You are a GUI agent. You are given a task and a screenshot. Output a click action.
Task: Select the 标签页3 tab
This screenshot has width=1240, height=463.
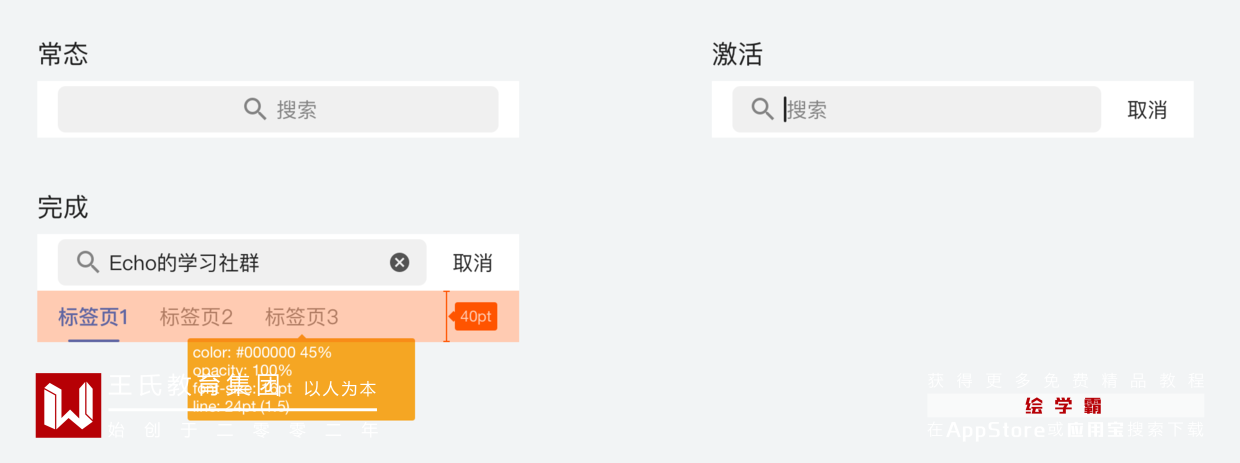[301, 317]
